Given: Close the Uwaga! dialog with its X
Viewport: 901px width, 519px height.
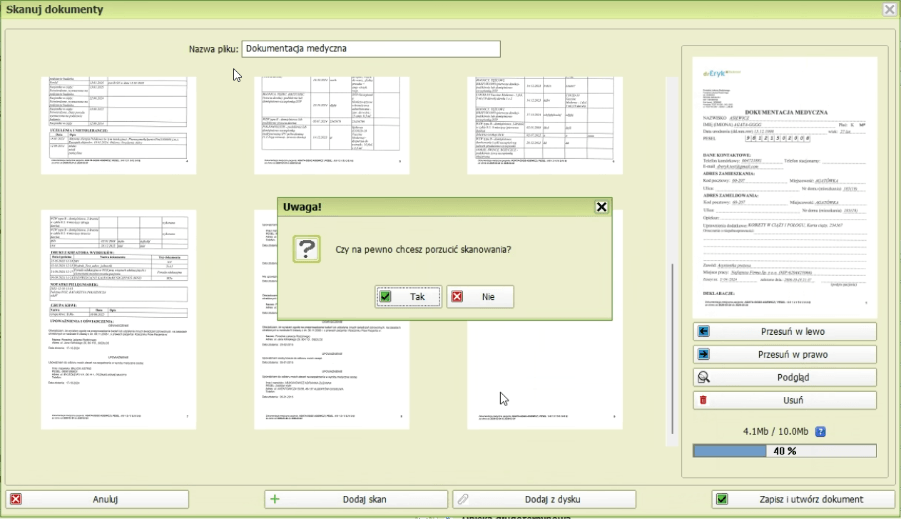Looking at the screenshot, I should tap(601, 207).
